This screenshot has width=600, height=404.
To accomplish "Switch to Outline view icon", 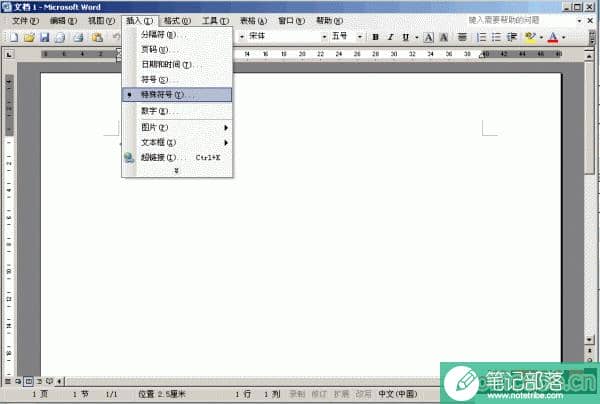I will (39, 381).
